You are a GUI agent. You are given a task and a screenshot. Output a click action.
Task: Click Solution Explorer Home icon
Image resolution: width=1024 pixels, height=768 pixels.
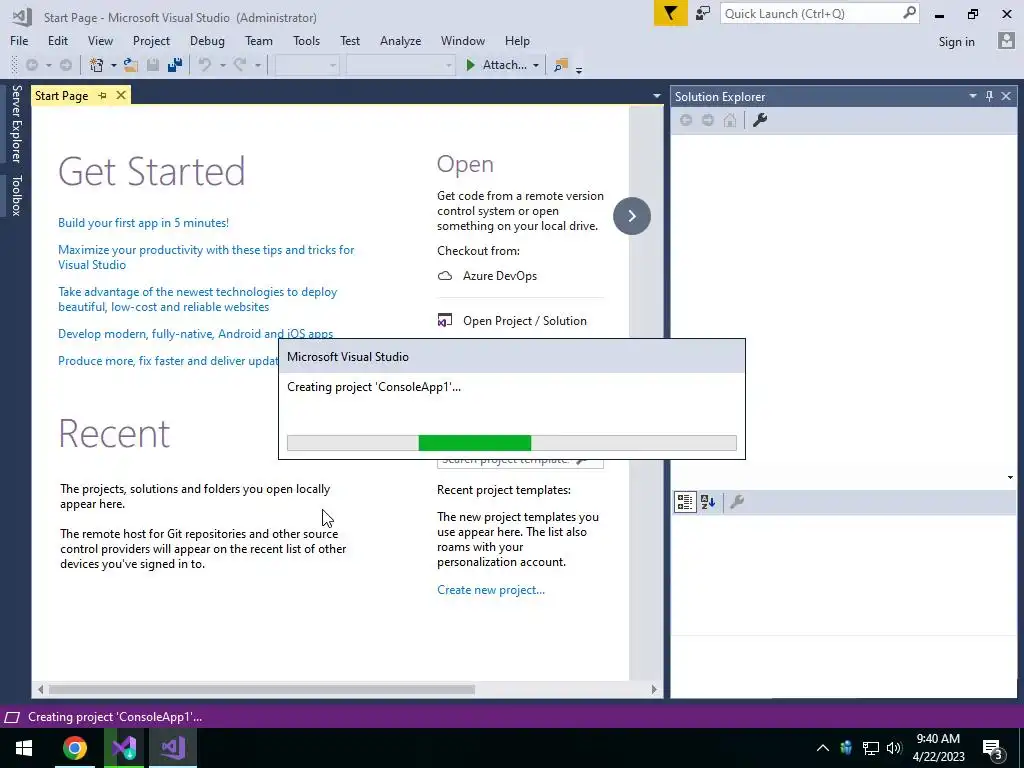730,120
